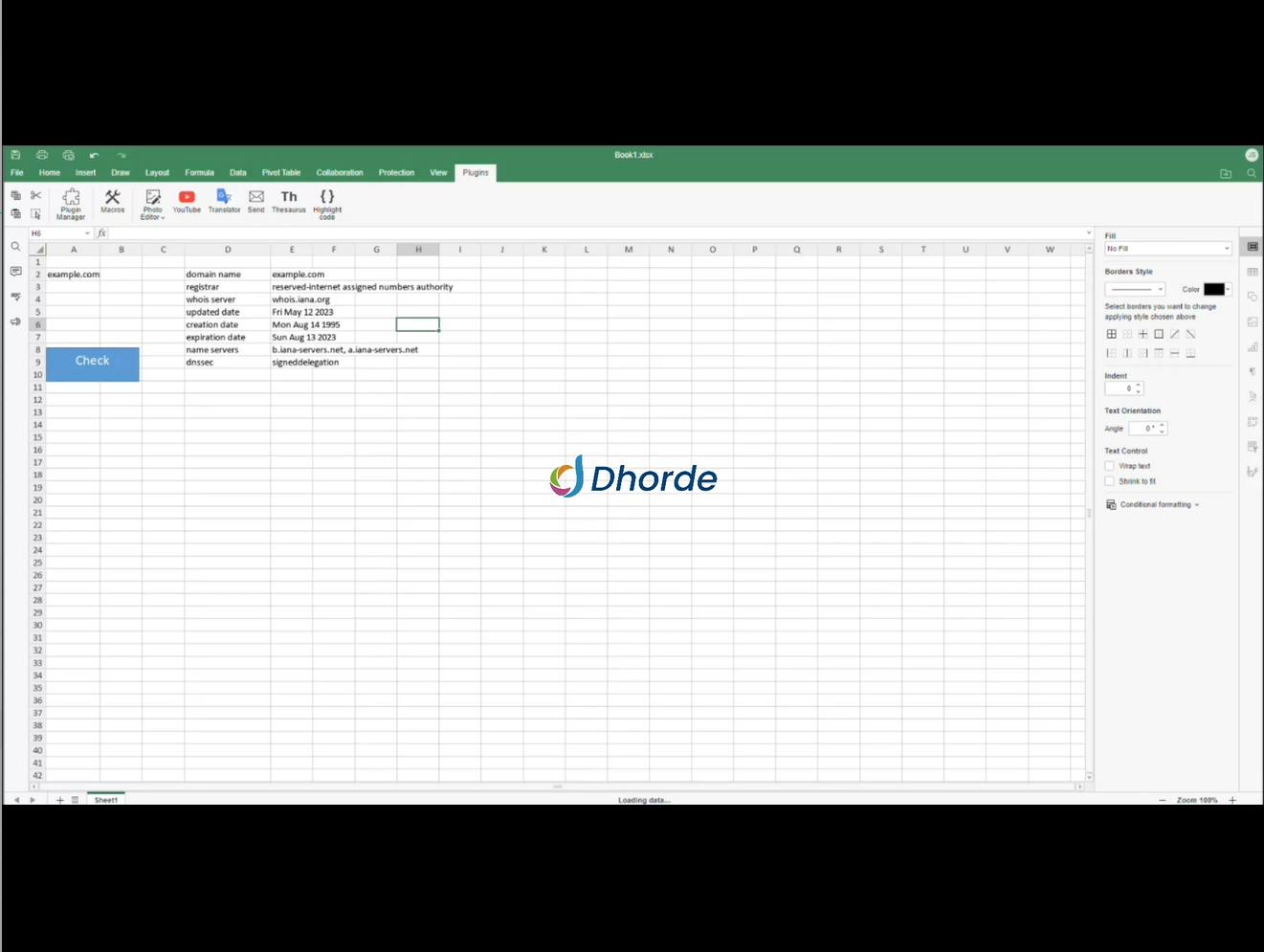Pick the black border Color swatch
This screenshot has height=952, width=1264.
point(1214,289)
